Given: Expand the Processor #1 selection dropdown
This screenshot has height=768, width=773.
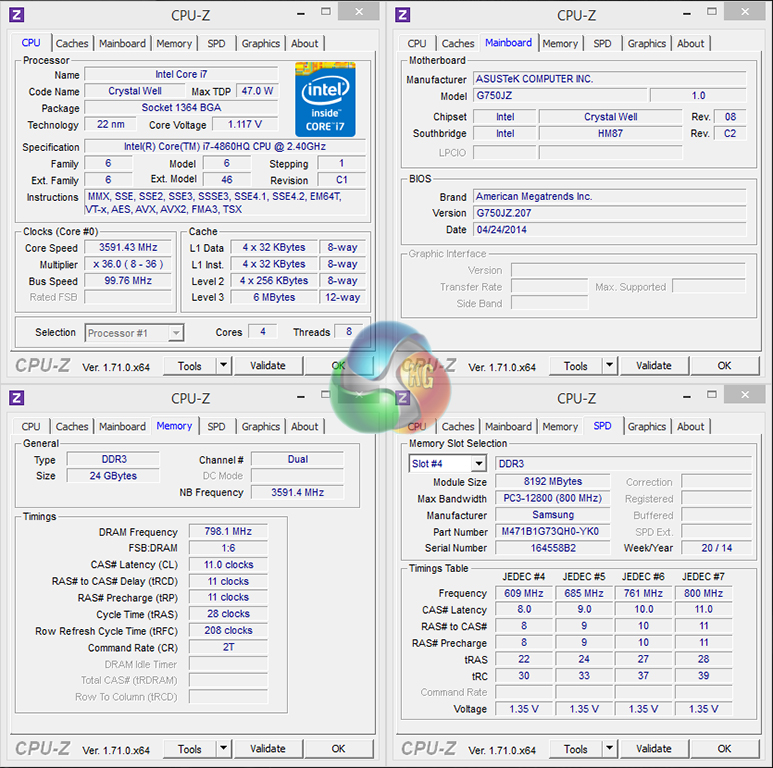Looking at the screenshot, I should (x=176, y=333).
